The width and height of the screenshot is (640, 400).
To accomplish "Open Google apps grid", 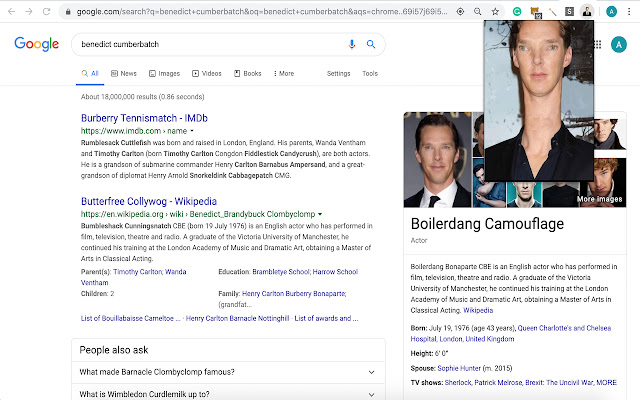I will (599, 44).
